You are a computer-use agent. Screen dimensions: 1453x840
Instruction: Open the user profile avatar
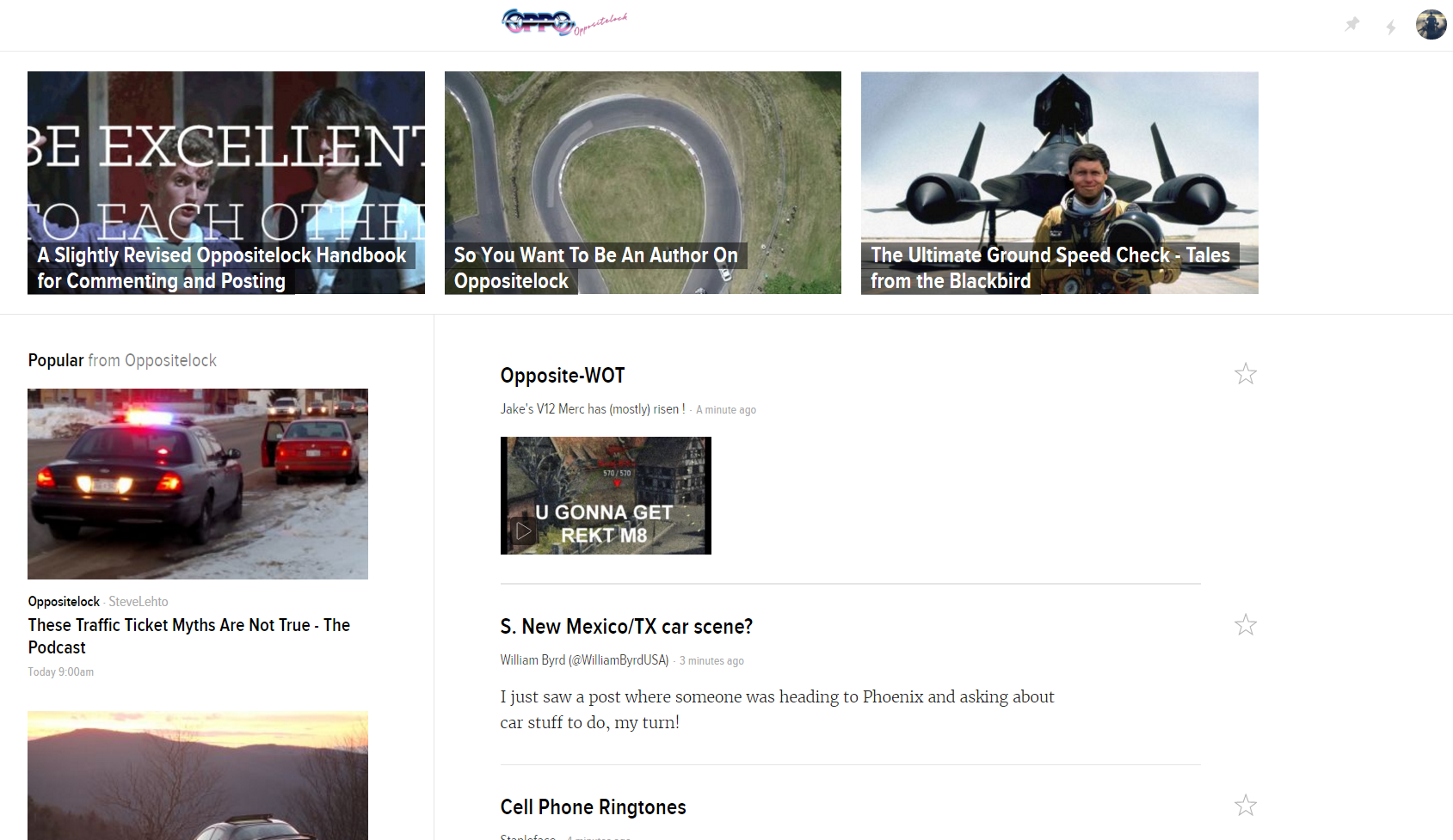pyautogui.click(x=1431, y=24)
